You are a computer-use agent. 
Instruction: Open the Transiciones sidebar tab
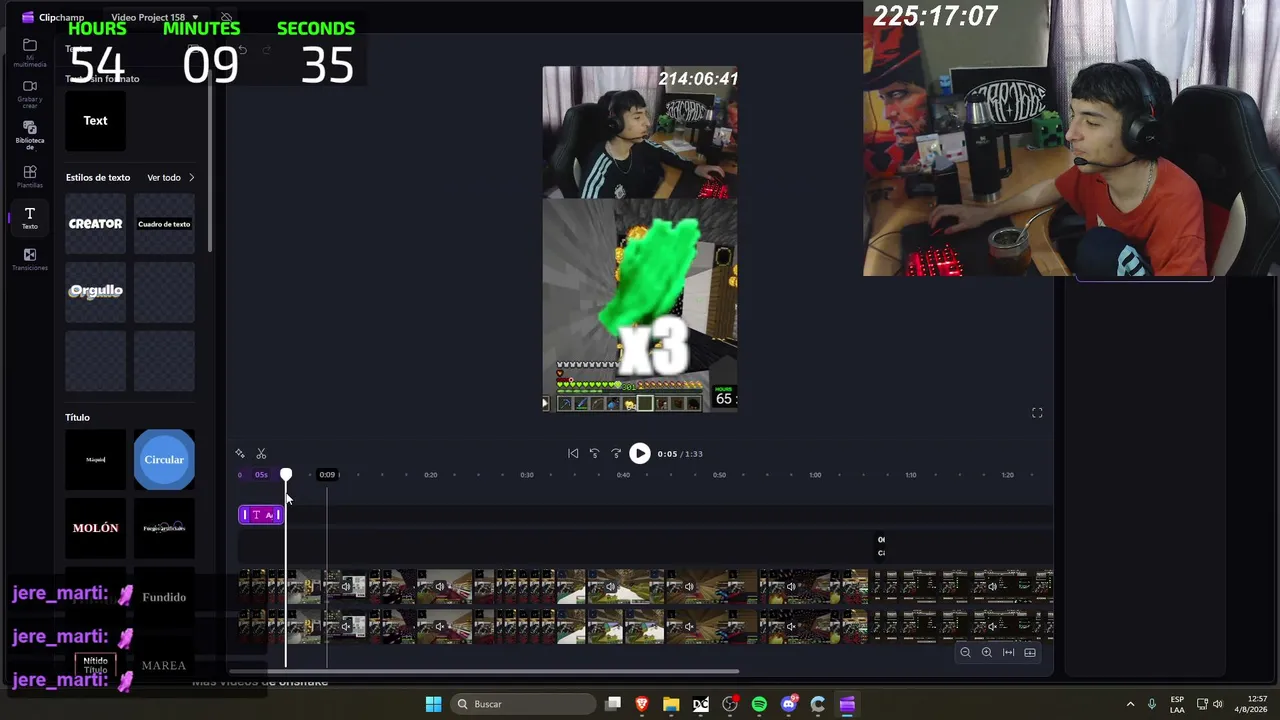(30, 260)
